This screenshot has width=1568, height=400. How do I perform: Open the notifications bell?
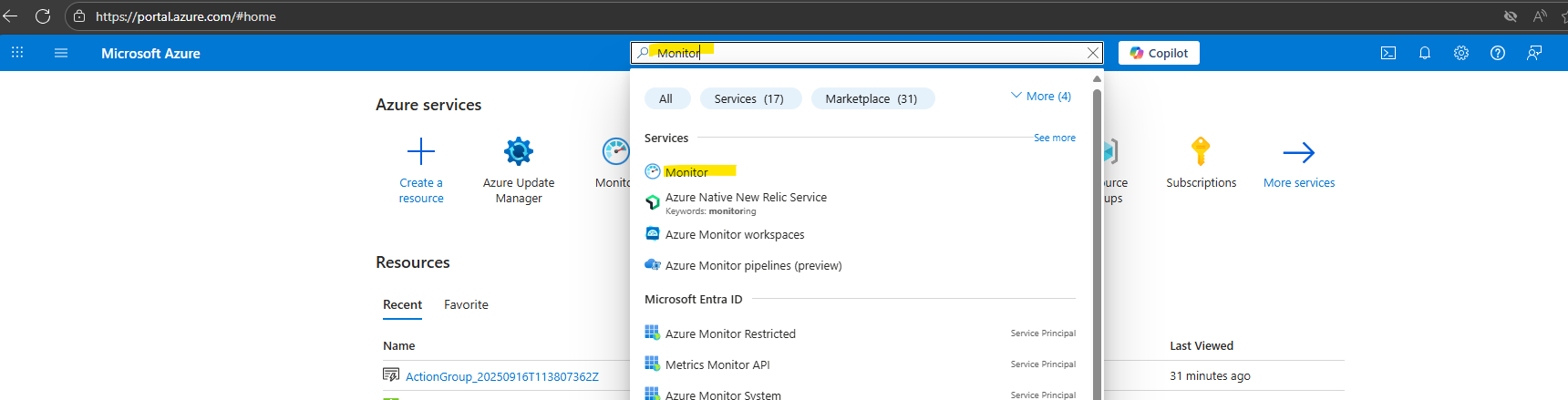(x=1425, y=53)
